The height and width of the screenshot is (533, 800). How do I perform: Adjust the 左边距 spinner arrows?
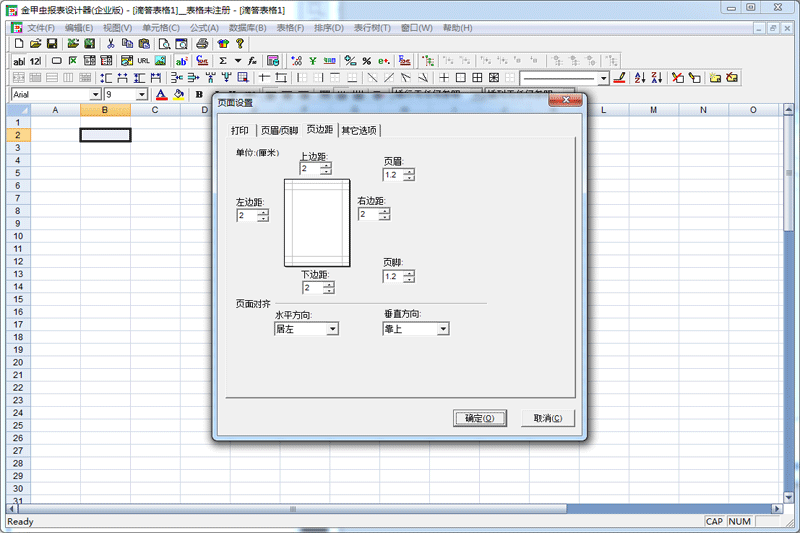click(x=263, y=216)
